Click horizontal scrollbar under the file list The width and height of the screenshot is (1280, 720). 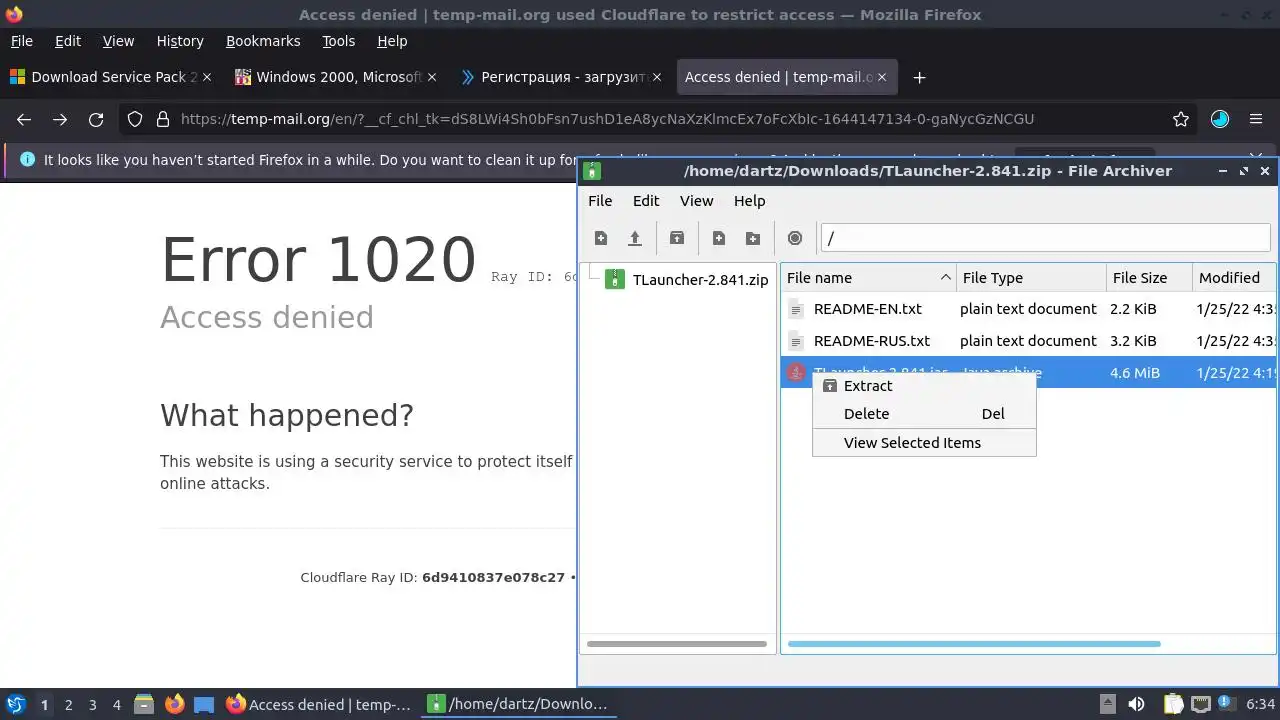(x=974, y=644)
